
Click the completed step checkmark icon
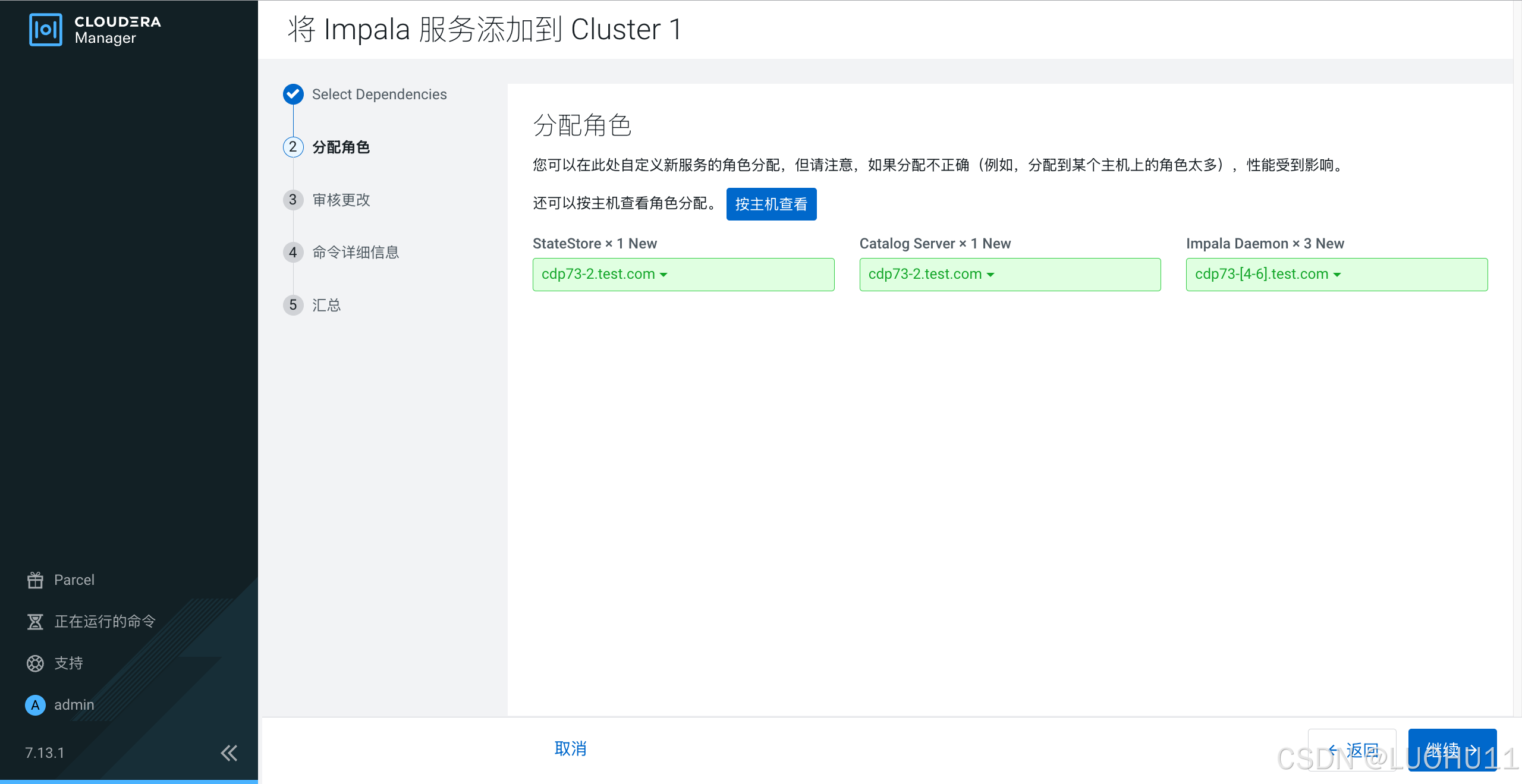[293, 94]
